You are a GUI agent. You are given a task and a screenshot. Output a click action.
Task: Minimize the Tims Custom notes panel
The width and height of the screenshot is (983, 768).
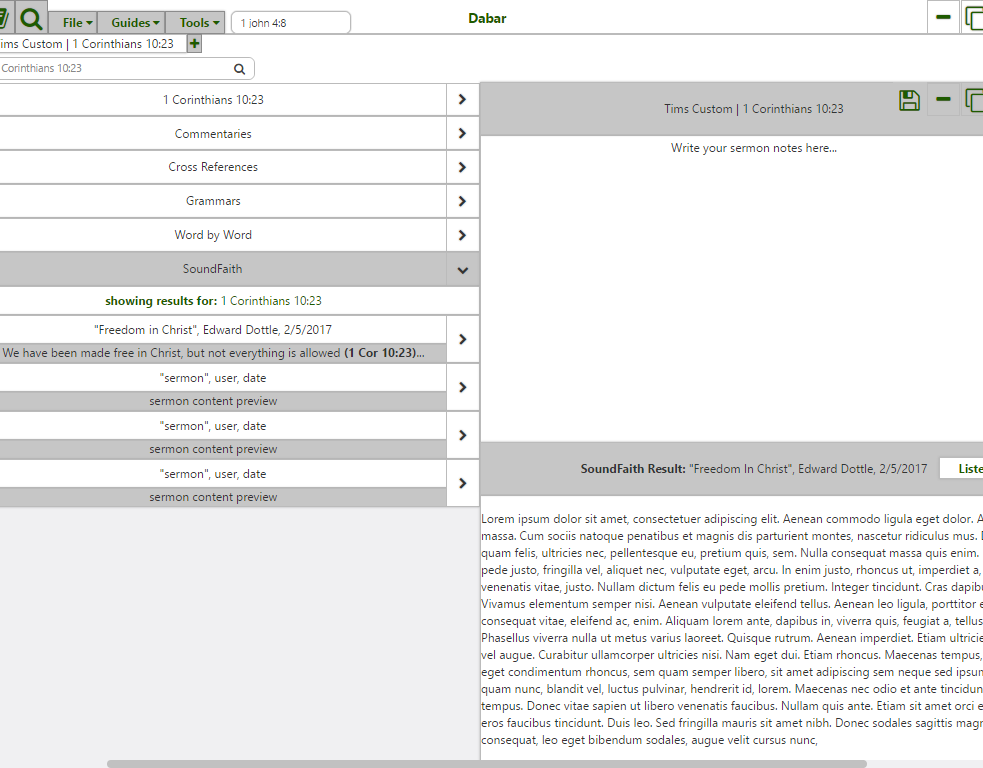click(x=943, y=99)
